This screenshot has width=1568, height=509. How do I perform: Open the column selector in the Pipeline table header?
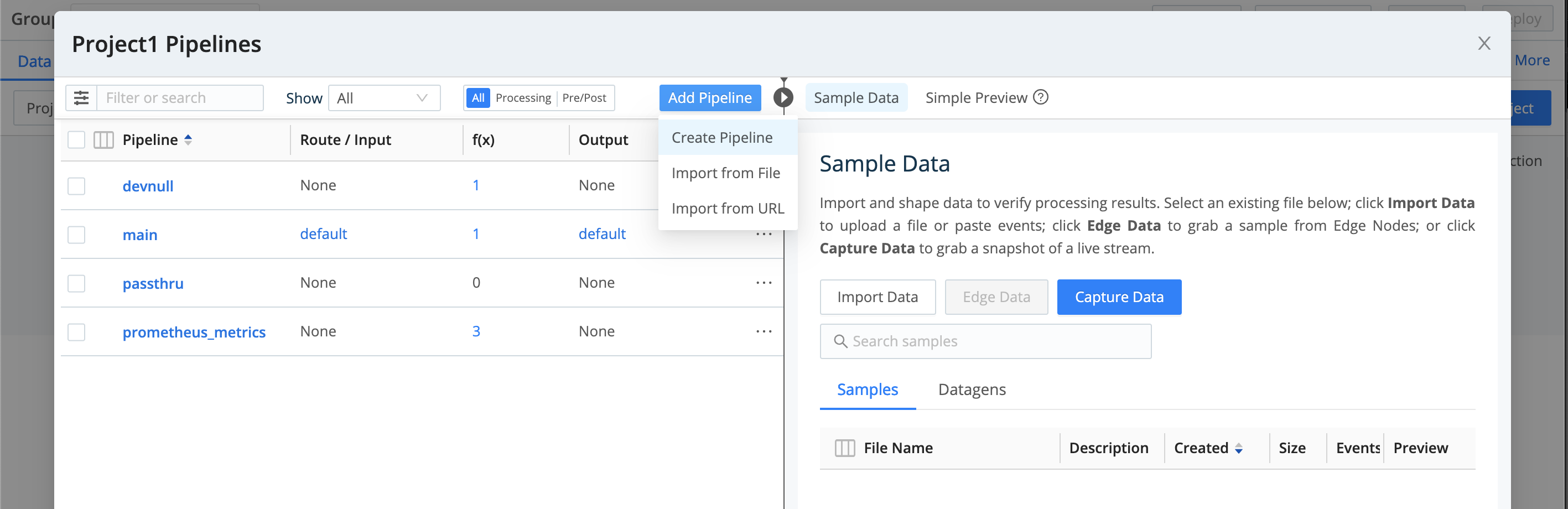point(103,139)
